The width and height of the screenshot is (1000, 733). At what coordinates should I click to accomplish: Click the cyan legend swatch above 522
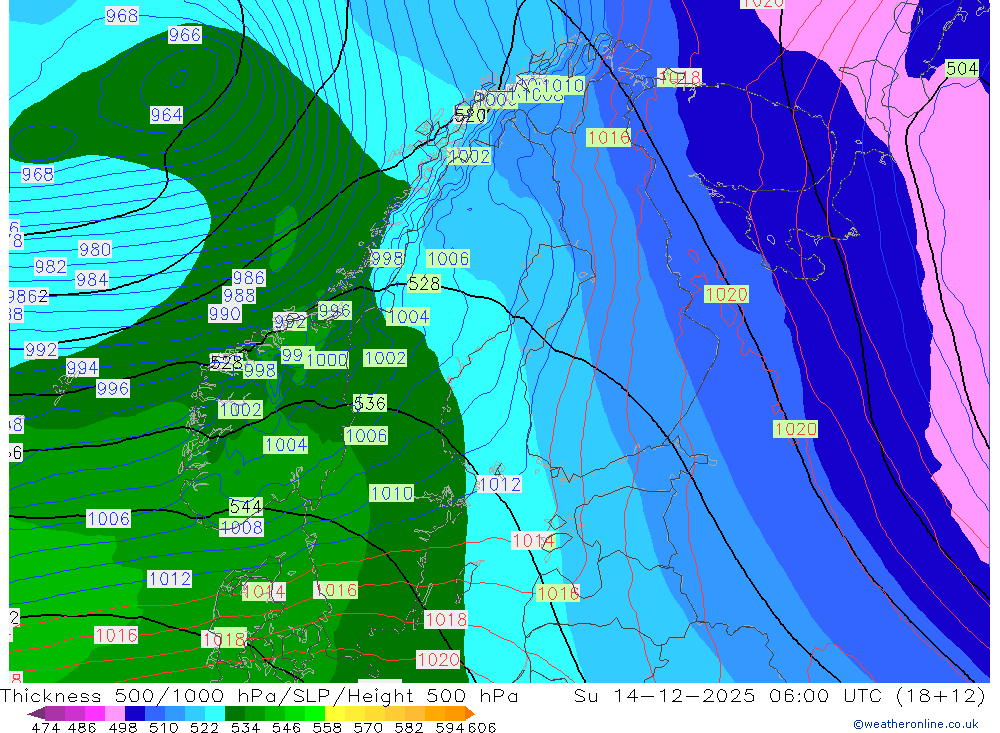[x=215, y=713]
